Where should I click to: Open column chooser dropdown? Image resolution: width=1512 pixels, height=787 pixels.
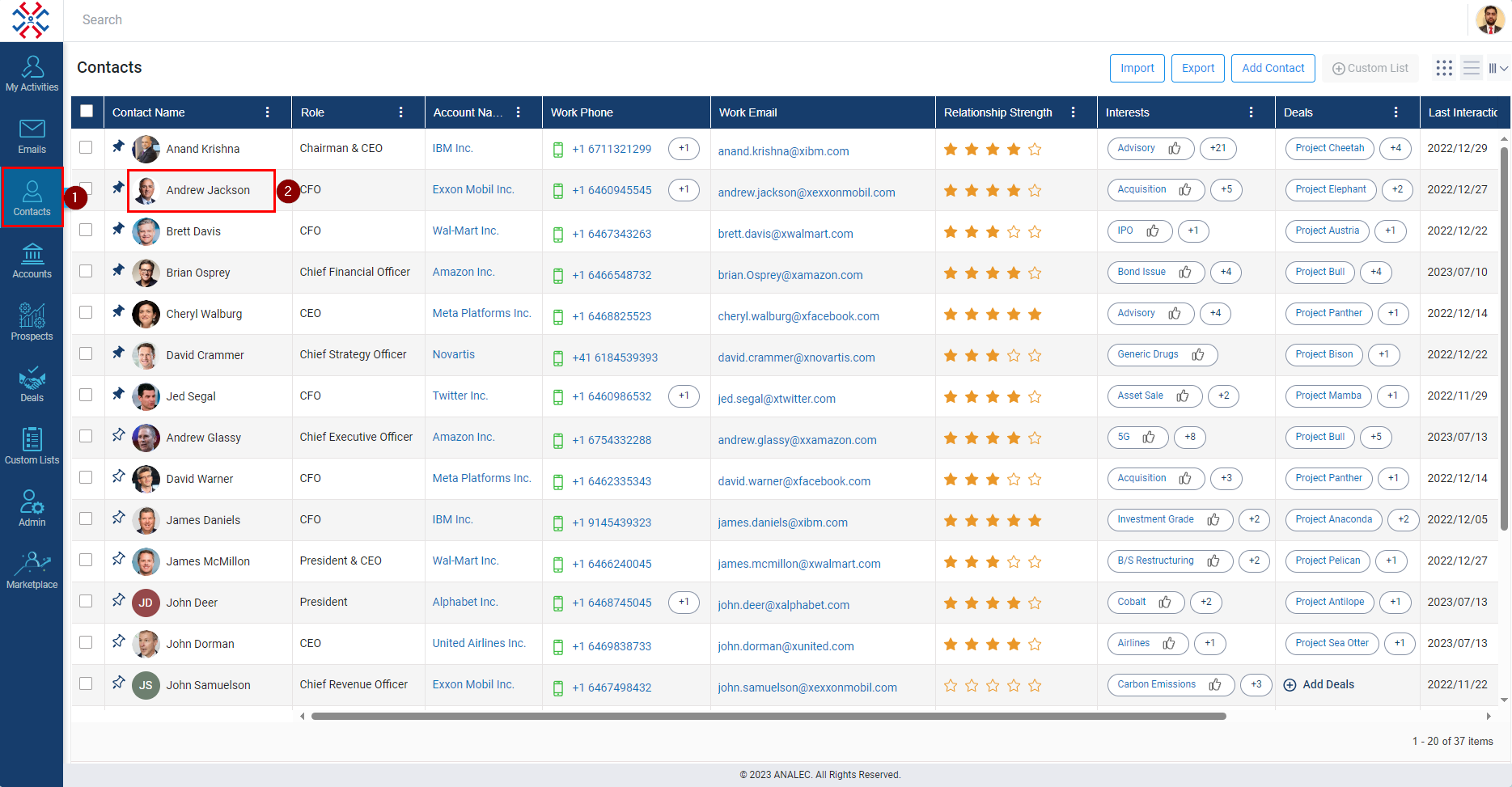pos(1498,68)
